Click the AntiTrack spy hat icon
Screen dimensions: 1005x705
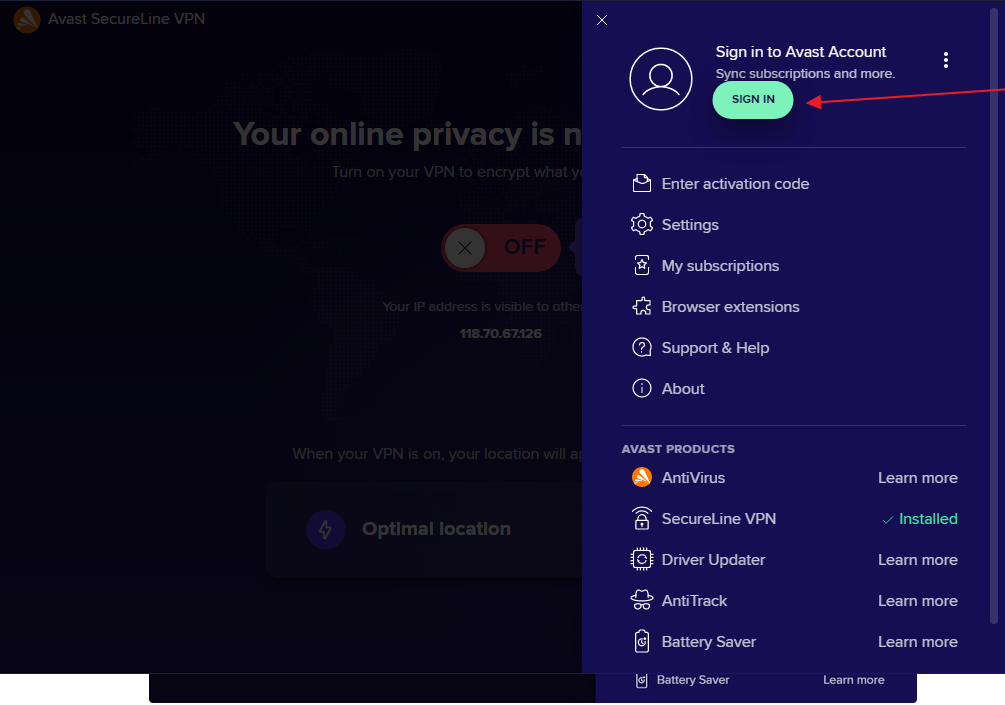642,601
